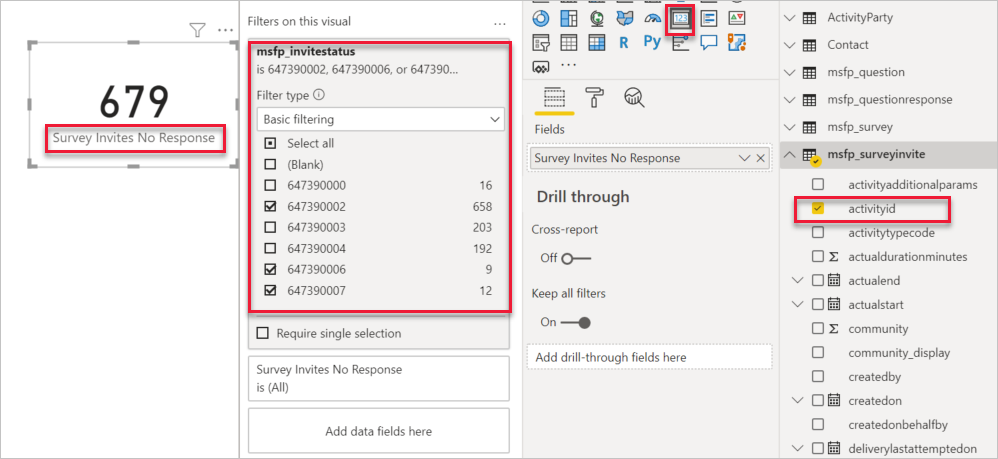The height and width of the screenshot is (459, 998).
Task: Click Add drill-through fields here well
Action: click(649, 357)
